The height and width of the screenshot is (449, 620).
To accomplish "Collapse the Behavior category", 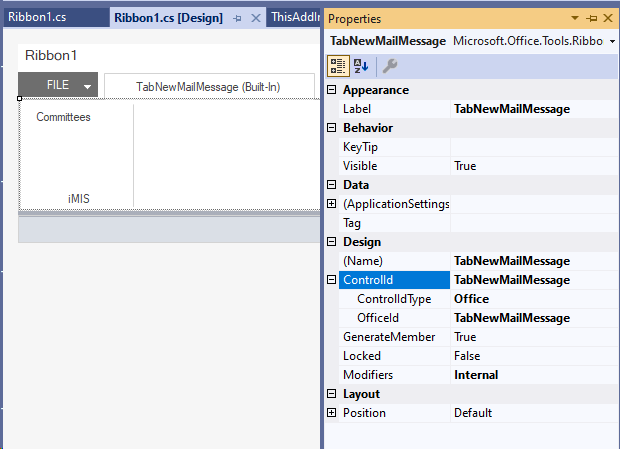I will [x=332, y=128].
